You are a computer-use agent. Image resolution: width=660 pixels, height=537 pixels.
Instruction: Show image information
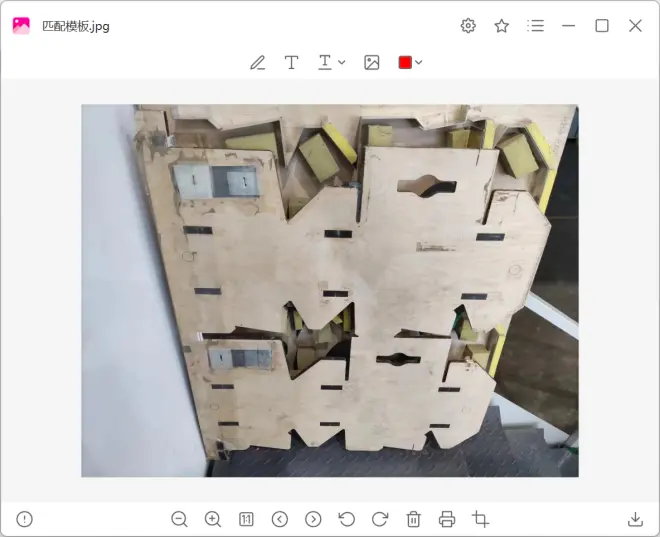click(25, 519)
